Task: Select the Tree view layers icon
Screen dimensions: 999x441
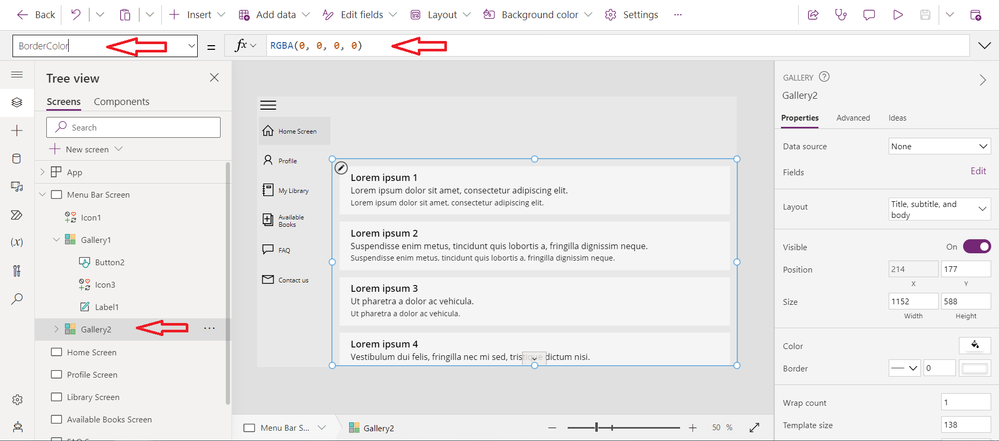Action: point(17,102)
